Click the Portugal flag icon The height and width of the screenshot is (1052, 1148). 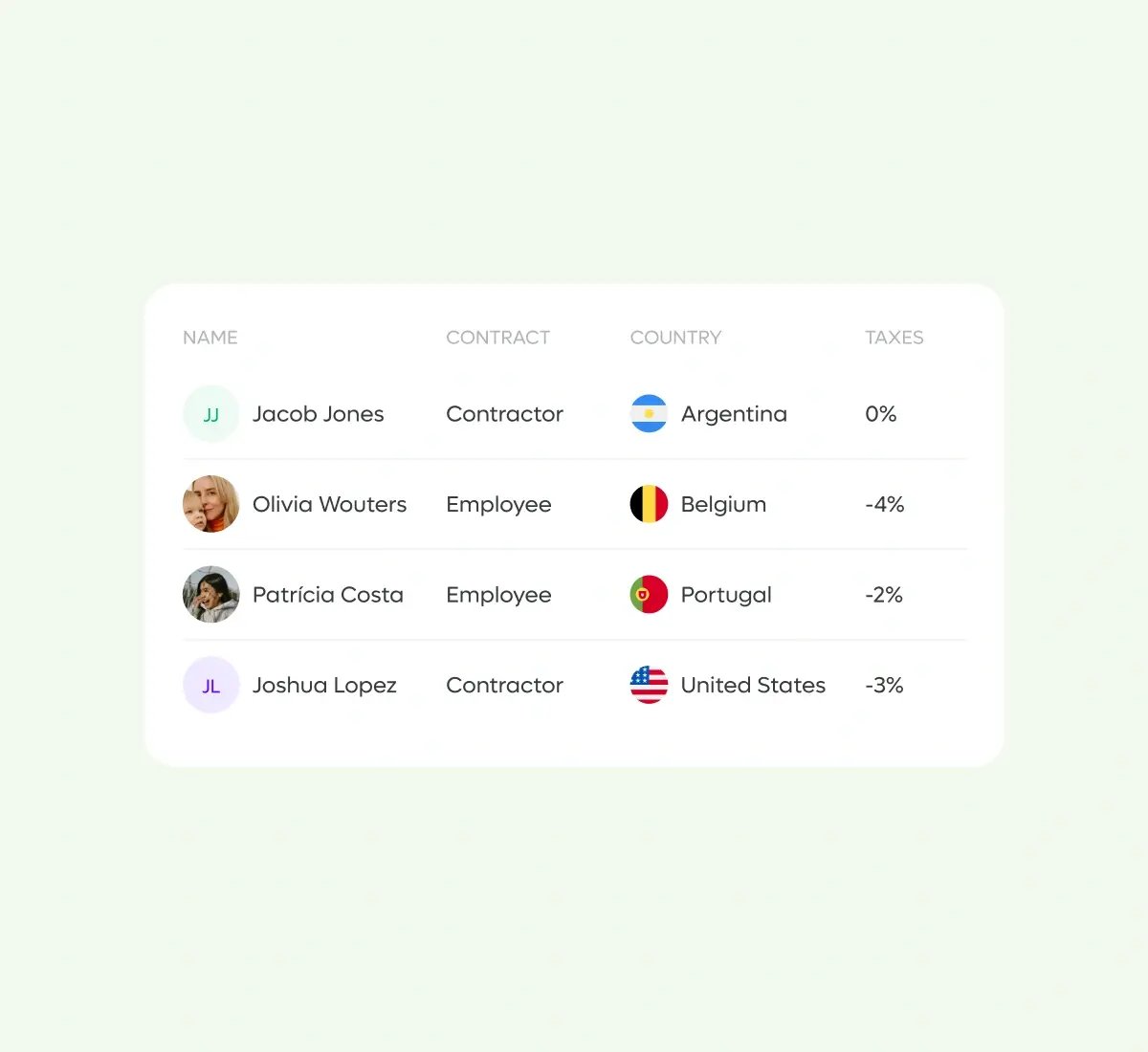pyautogui.click(x=649, y=595)
